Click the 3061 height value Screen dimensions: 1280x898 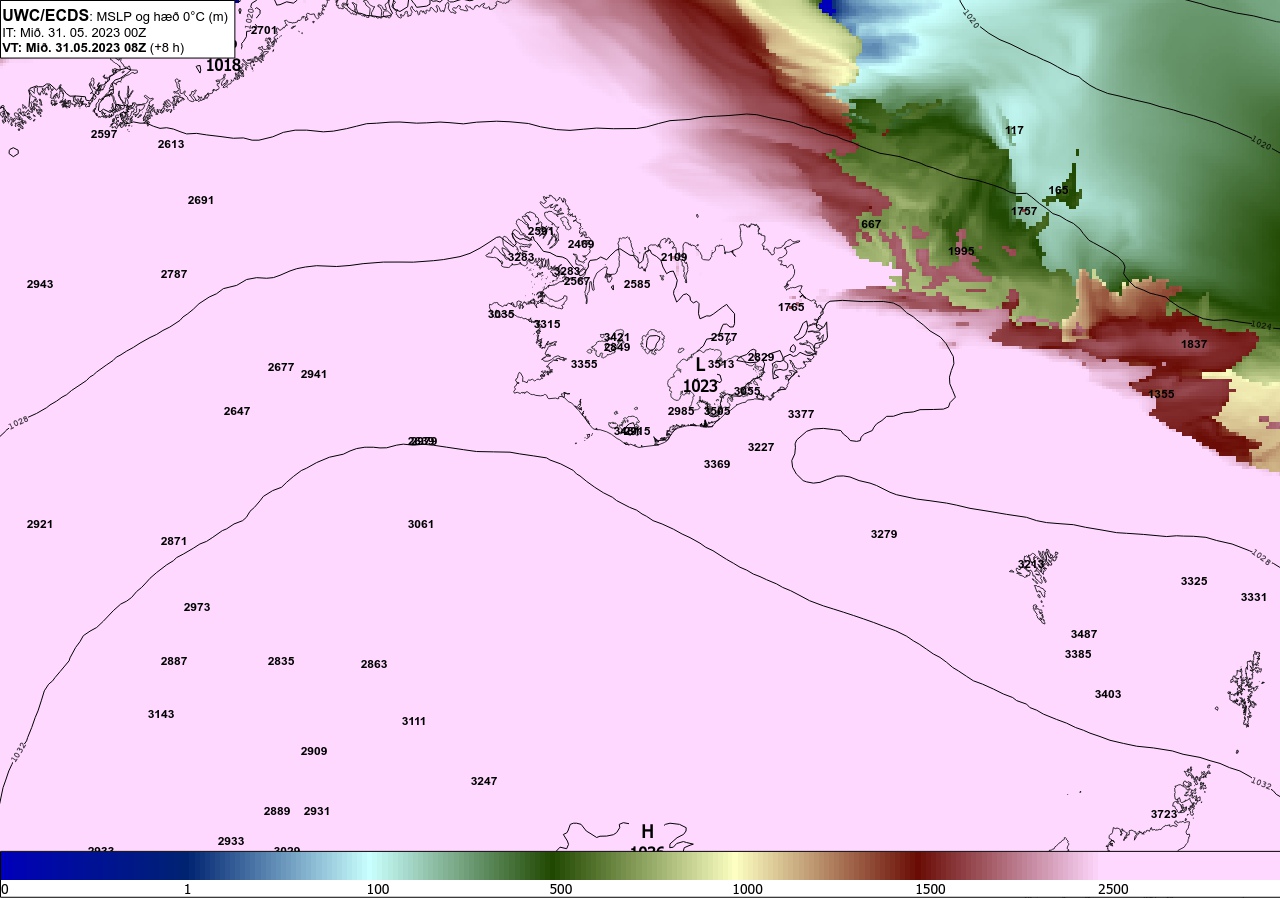click(421, 524)
